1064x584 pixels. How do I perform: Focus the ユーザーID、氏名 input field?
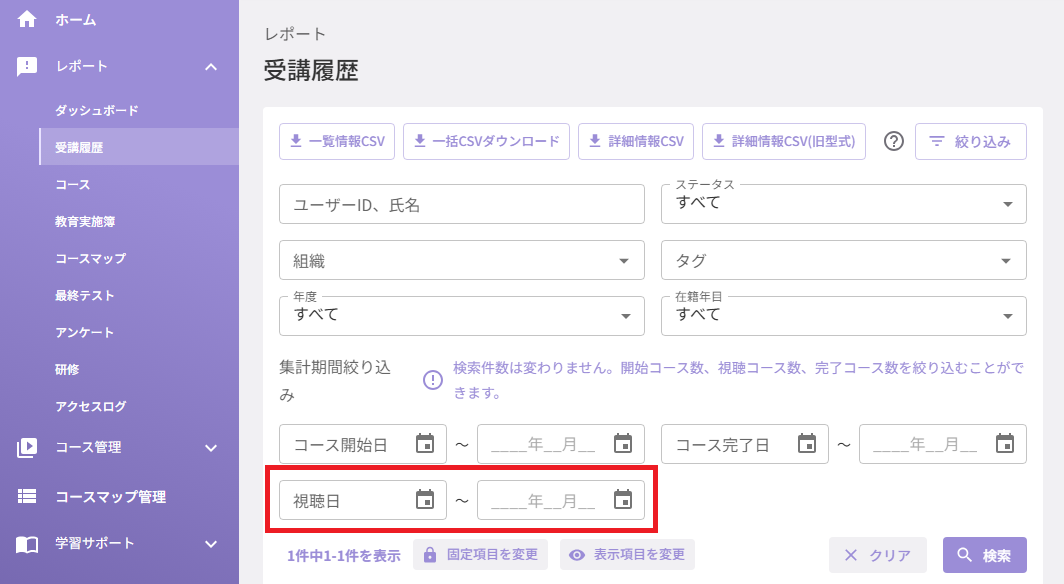pos(461,204)
